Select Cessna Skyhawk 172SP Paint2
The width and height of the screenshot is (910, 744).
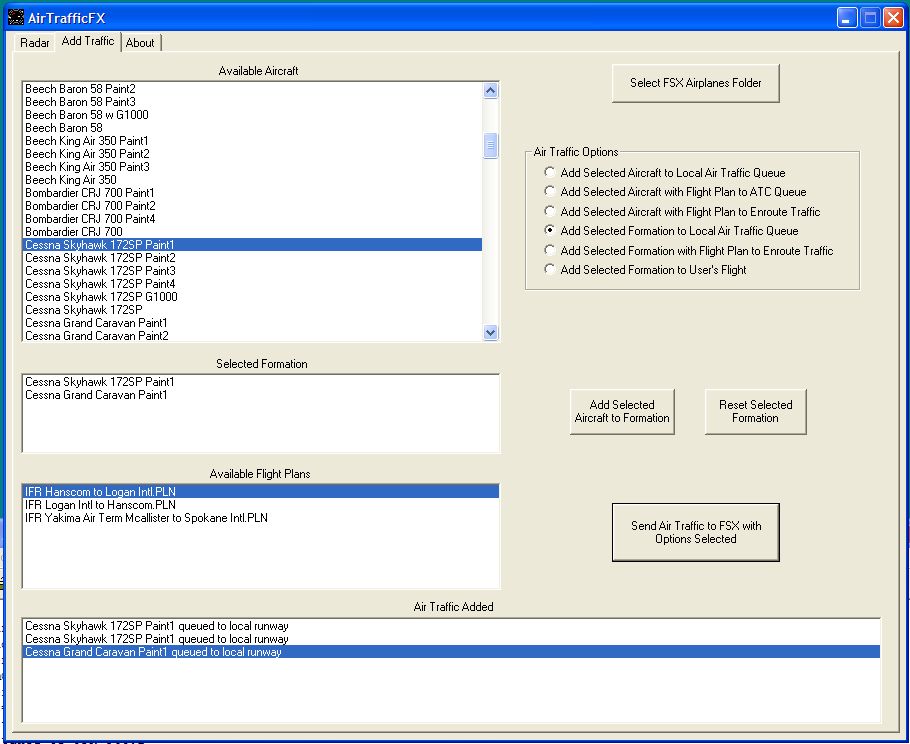click(252, 258)
